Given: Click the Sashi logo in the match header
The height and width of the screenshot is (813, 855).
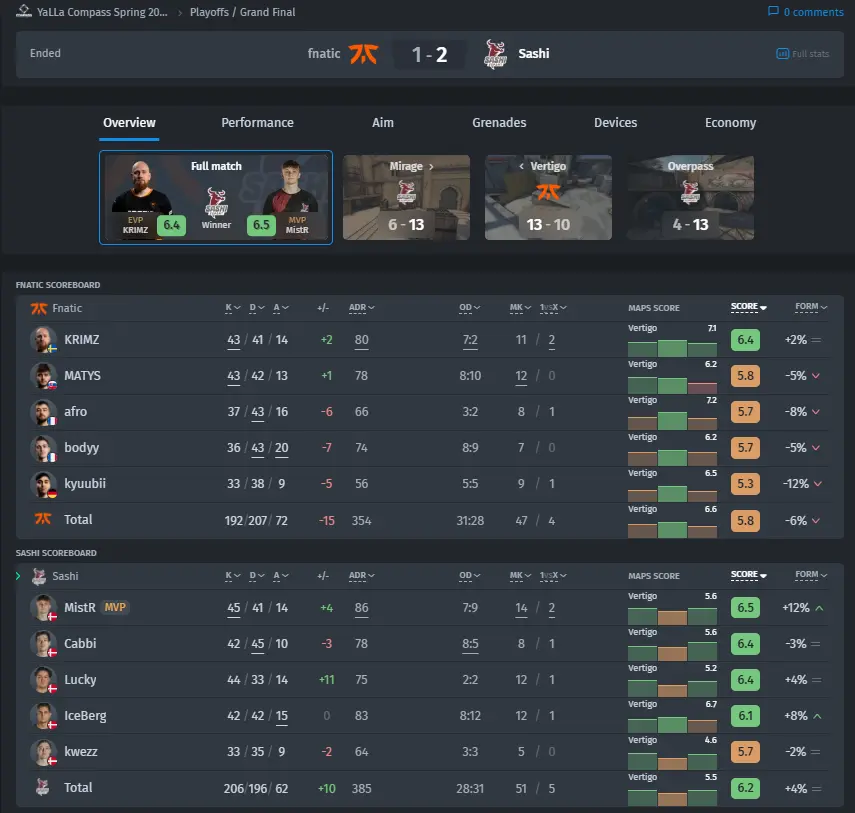Looking at the screenshot, I should coord(495,53).
